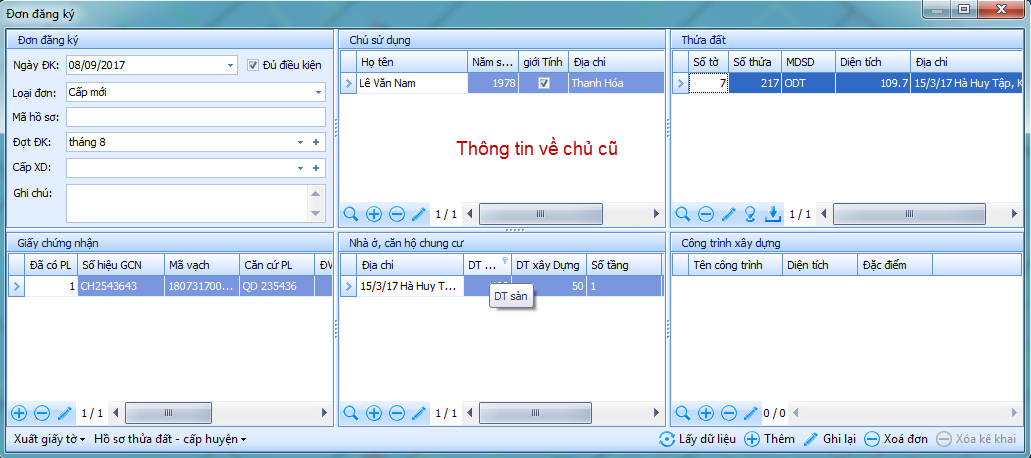Click the edit pencil in Thửa đất panel
This screenshot has width=1031, height=458.
(728, 214)
